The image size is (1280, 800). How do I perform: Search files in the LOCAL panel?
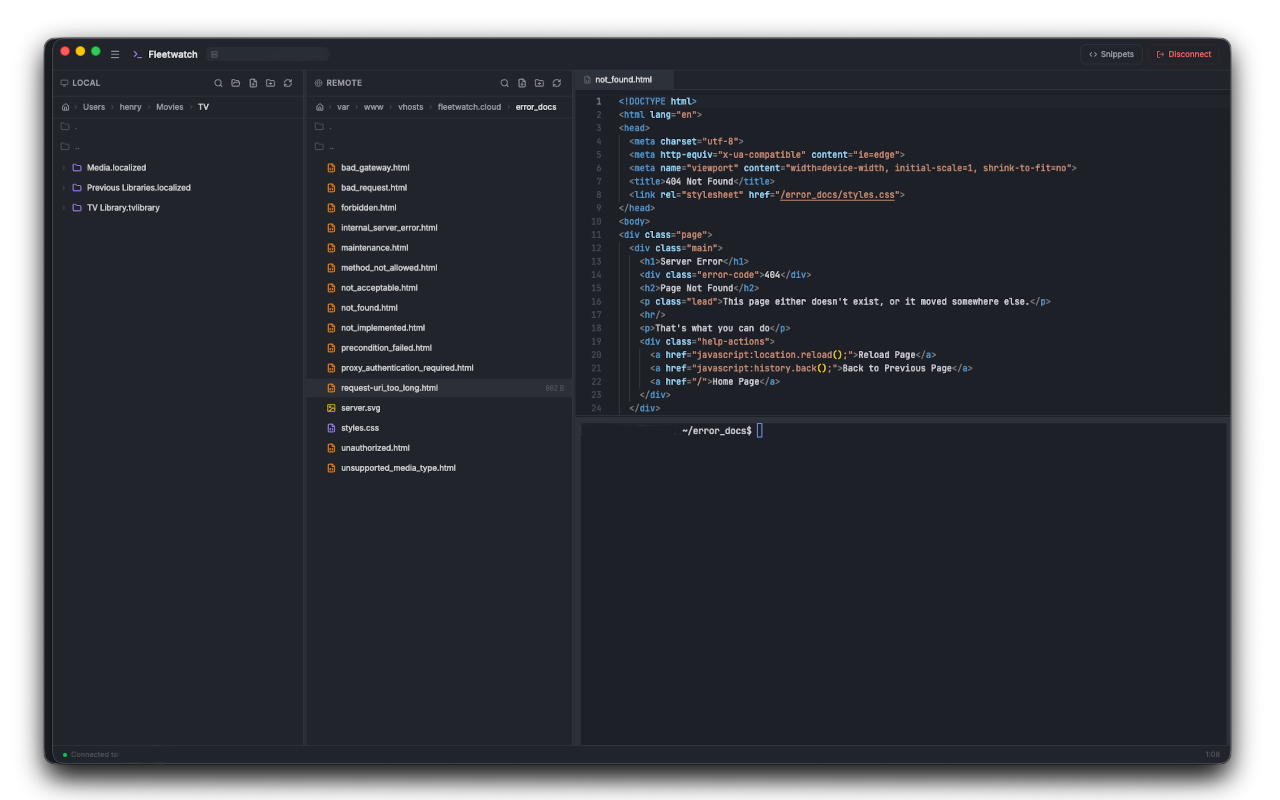point(219,83)
